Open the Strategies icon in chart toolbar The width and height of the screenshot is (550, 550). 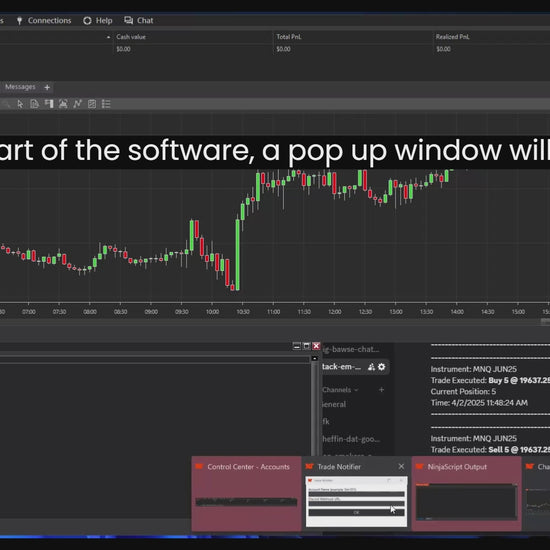(92, 104)
